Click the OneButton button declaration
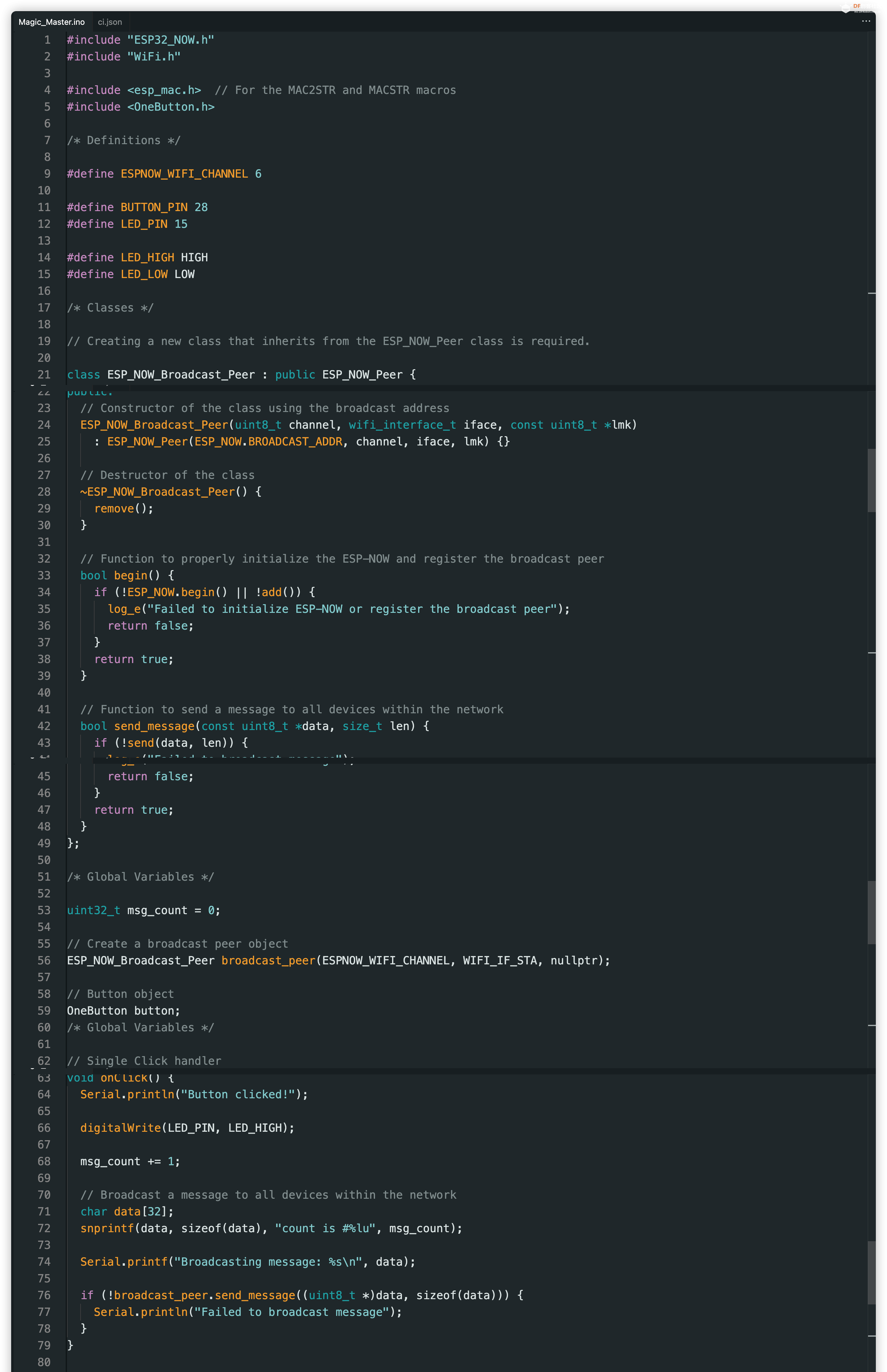This screenshot has width=887, height=1372. coord(123,1011)
